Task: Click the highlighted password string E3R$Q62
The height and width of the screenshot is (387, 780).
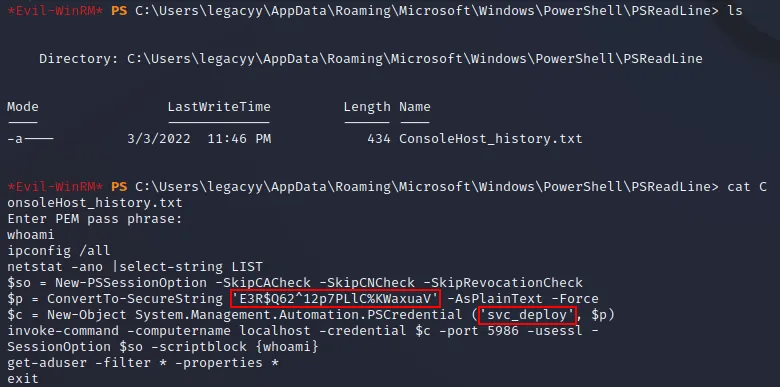Action: tap(336, 298)
